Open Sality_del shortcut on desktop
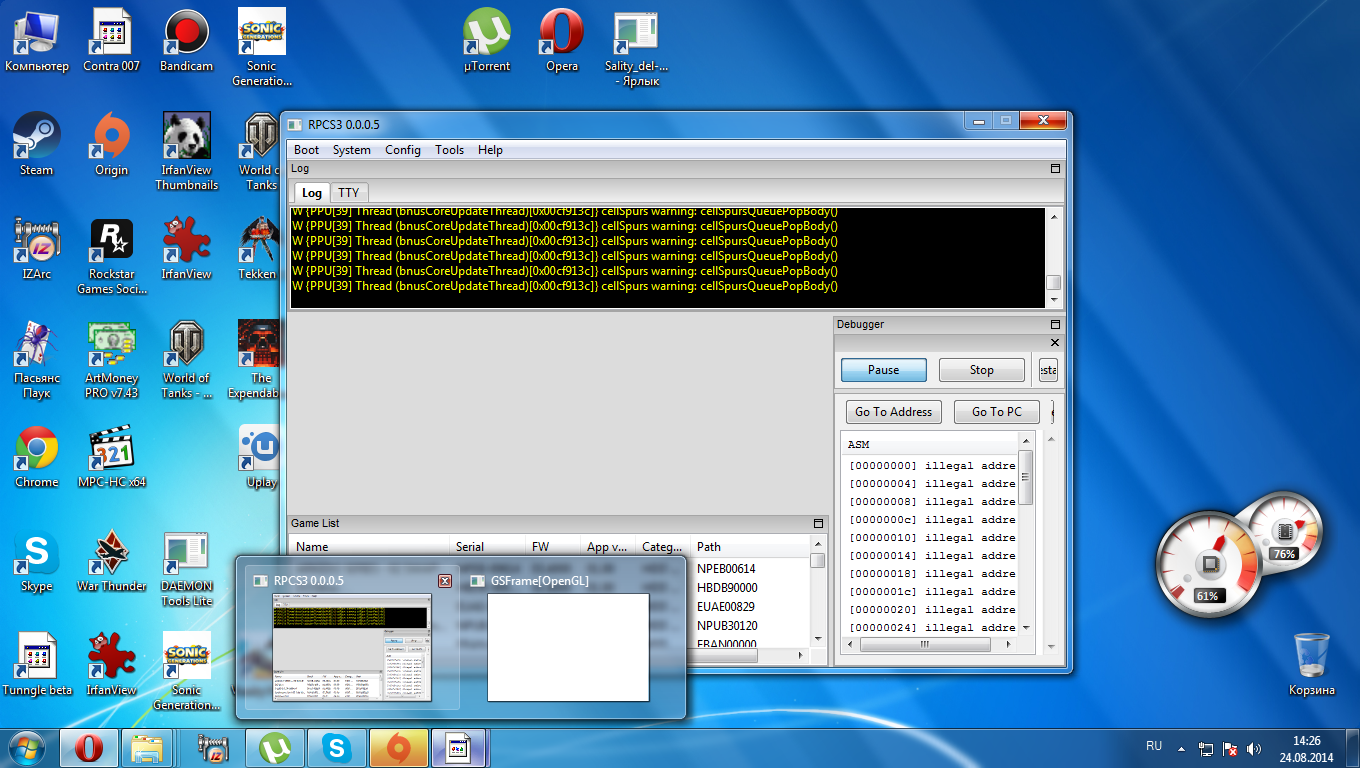Viewport: 1360px width, 768px height. pos(637,47)
